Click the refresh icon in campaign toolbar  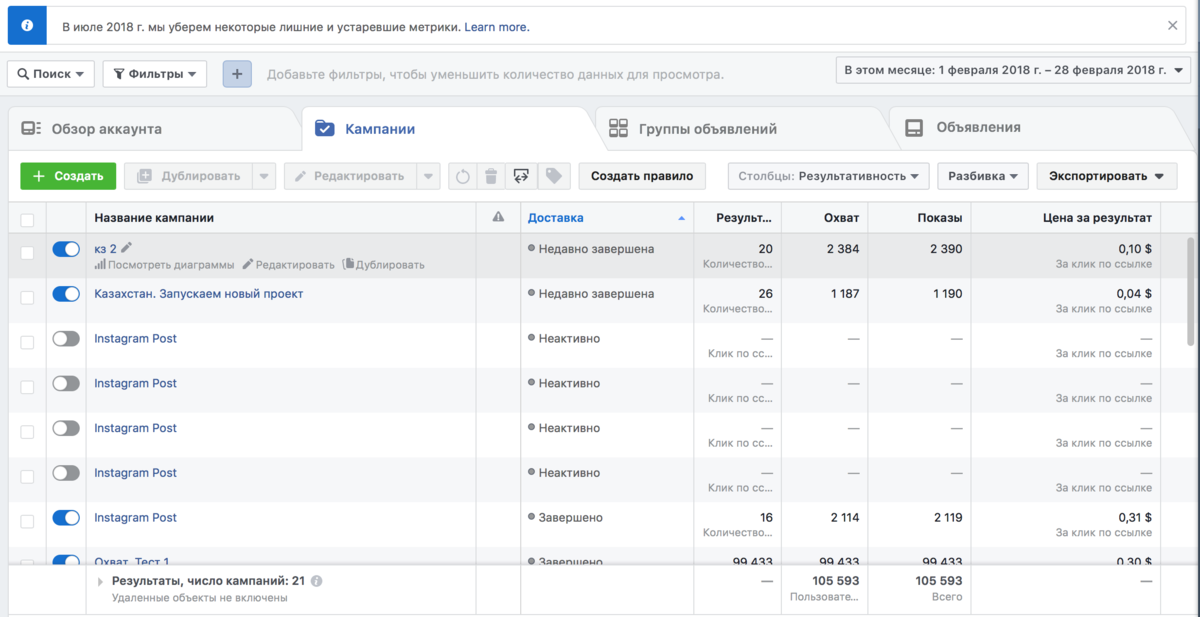click(x=462, y=176)
